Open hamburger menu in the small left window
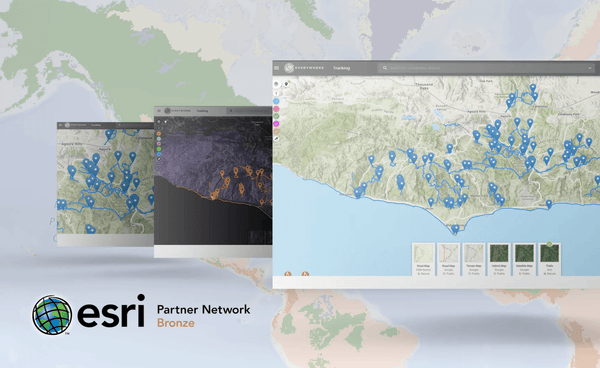600x368 pixels. pos(60,125)
